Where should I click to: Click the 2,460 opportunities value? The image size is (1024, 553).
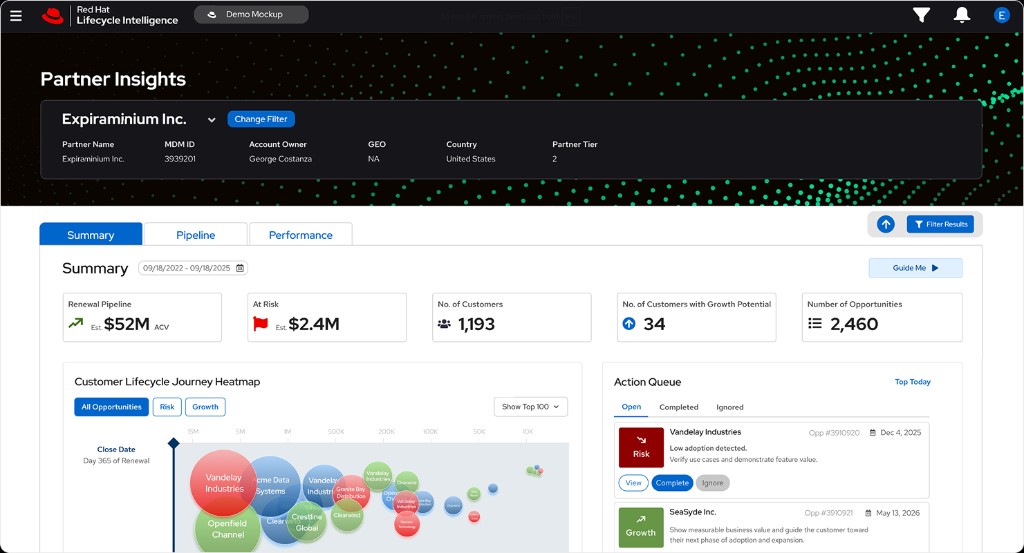pos(854,324)
